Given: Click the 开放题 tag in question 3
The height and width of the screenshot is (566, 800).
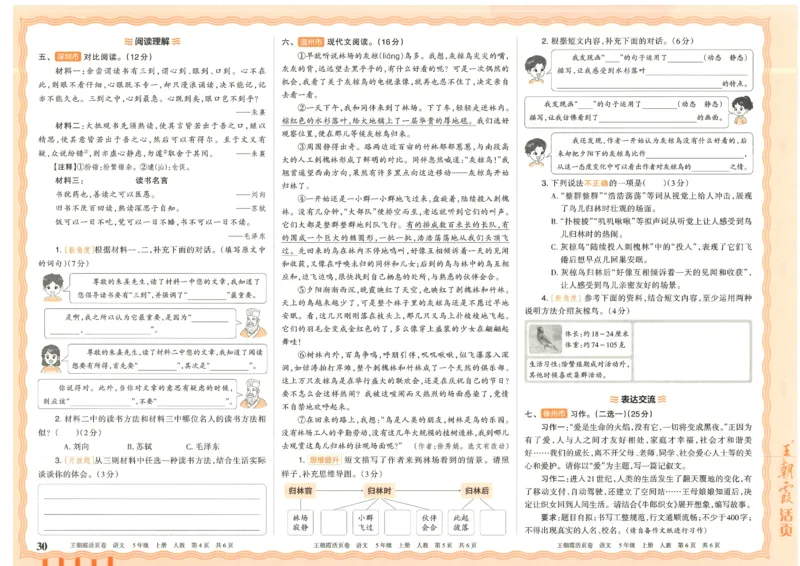Looking at the screenshot, I should point(79,460).
